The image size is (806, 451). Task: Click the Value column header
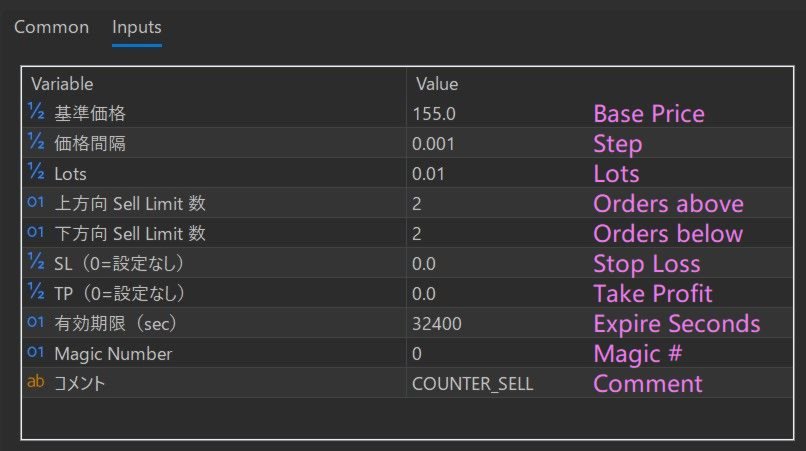[436, 84]
